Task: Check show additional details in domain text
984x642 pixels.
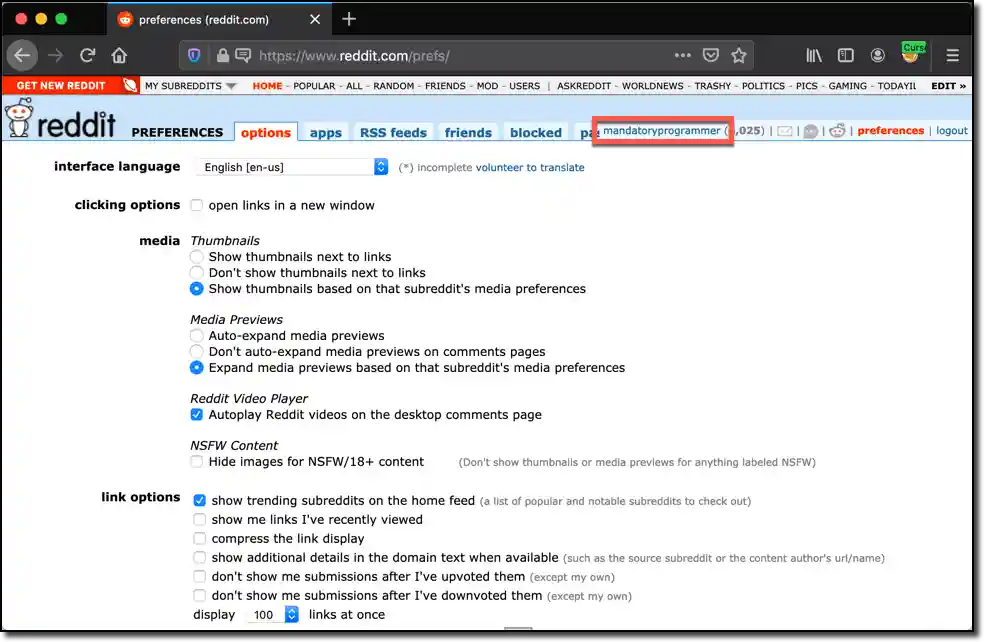Action: point(200,557)
